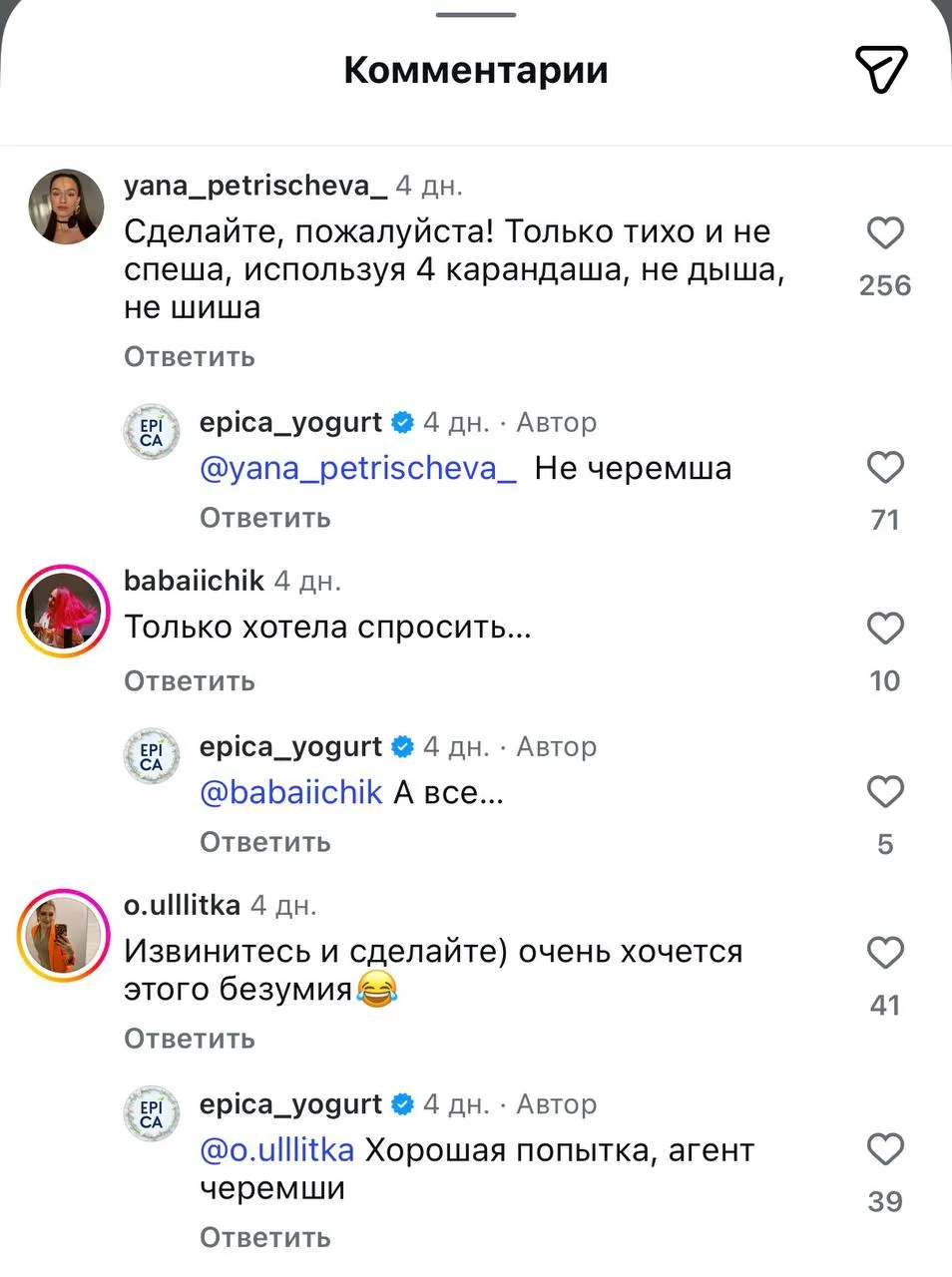
Task: Open the o.ullIitka username
Action: point(183,905)
